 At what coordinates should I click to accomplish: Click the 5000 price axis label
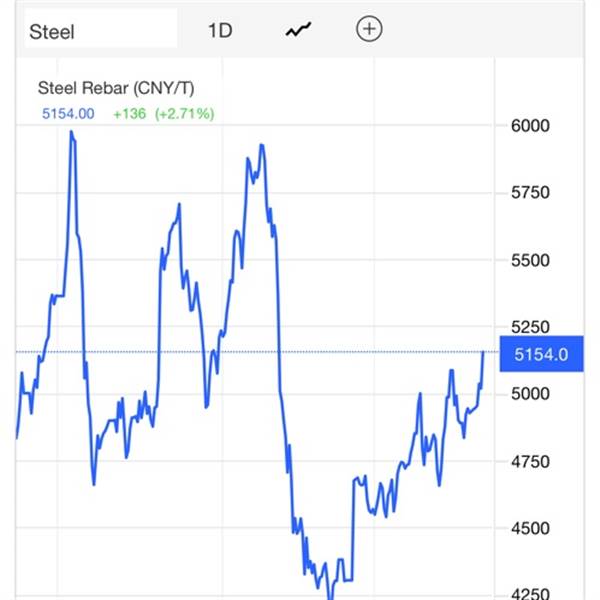point(529,394)
